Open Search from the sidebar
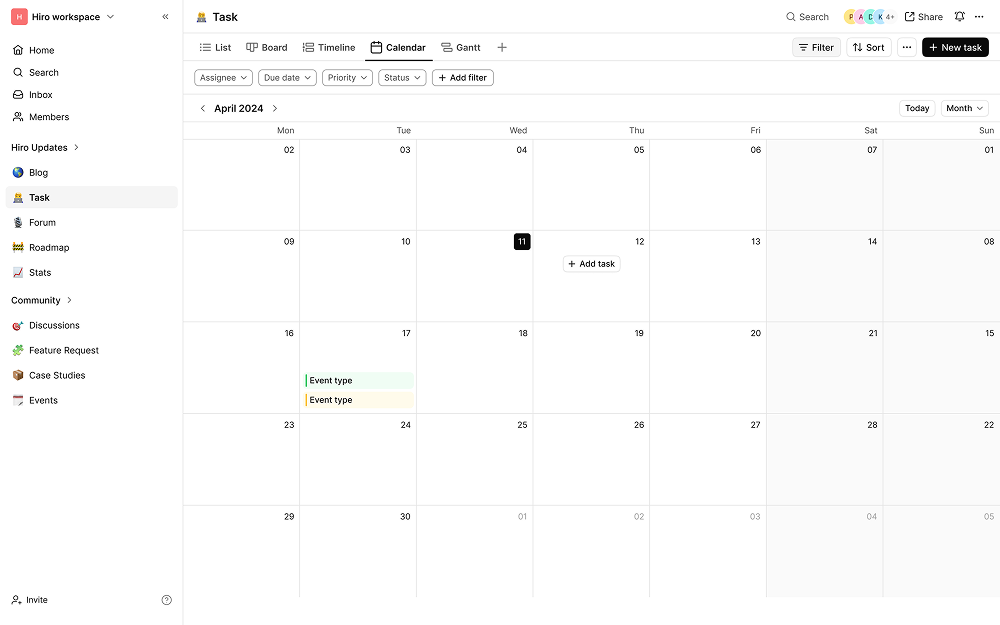The image size is (1000, 625). pyautogui.click(x=91, y=73)
